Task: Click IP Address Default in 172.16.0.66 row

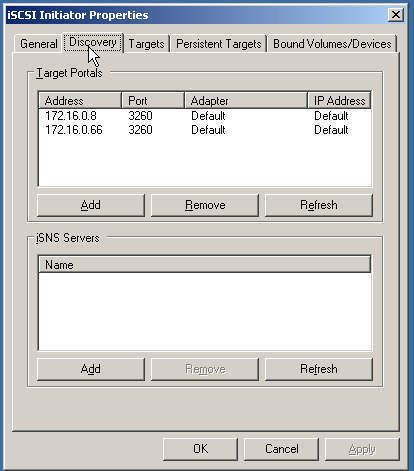Action: pyautogui.click(x=331, y=130)
